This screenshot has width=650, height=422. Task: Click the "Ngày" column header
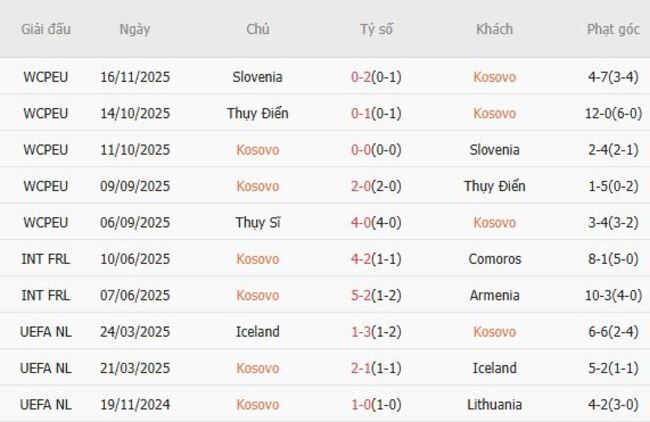point(135,29)
